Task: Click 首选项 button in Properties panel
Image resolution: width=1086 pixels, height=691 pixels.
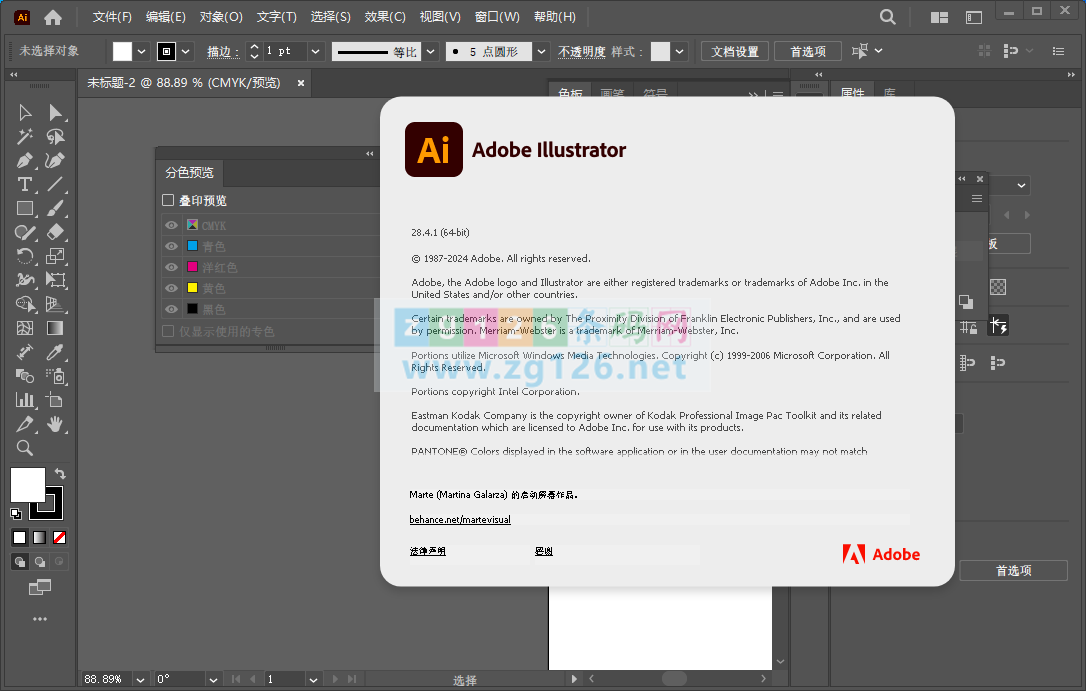Action: coord(1014,571)
